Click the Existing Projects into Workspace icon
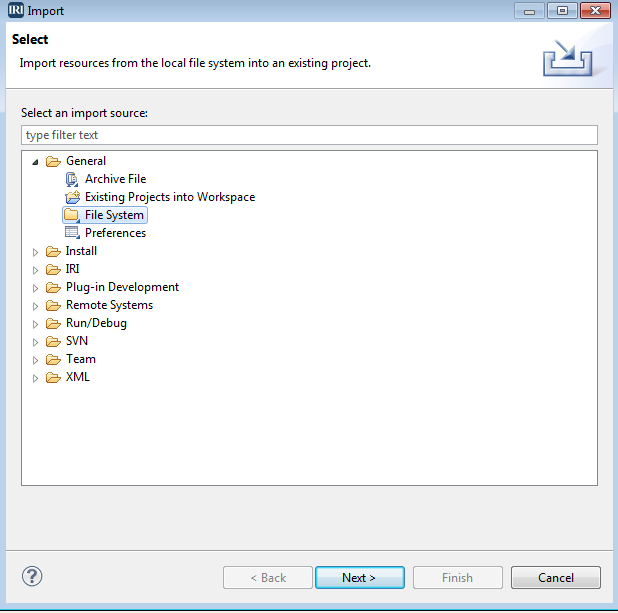This screenshot has height=613, width=618. click(73, 197)
